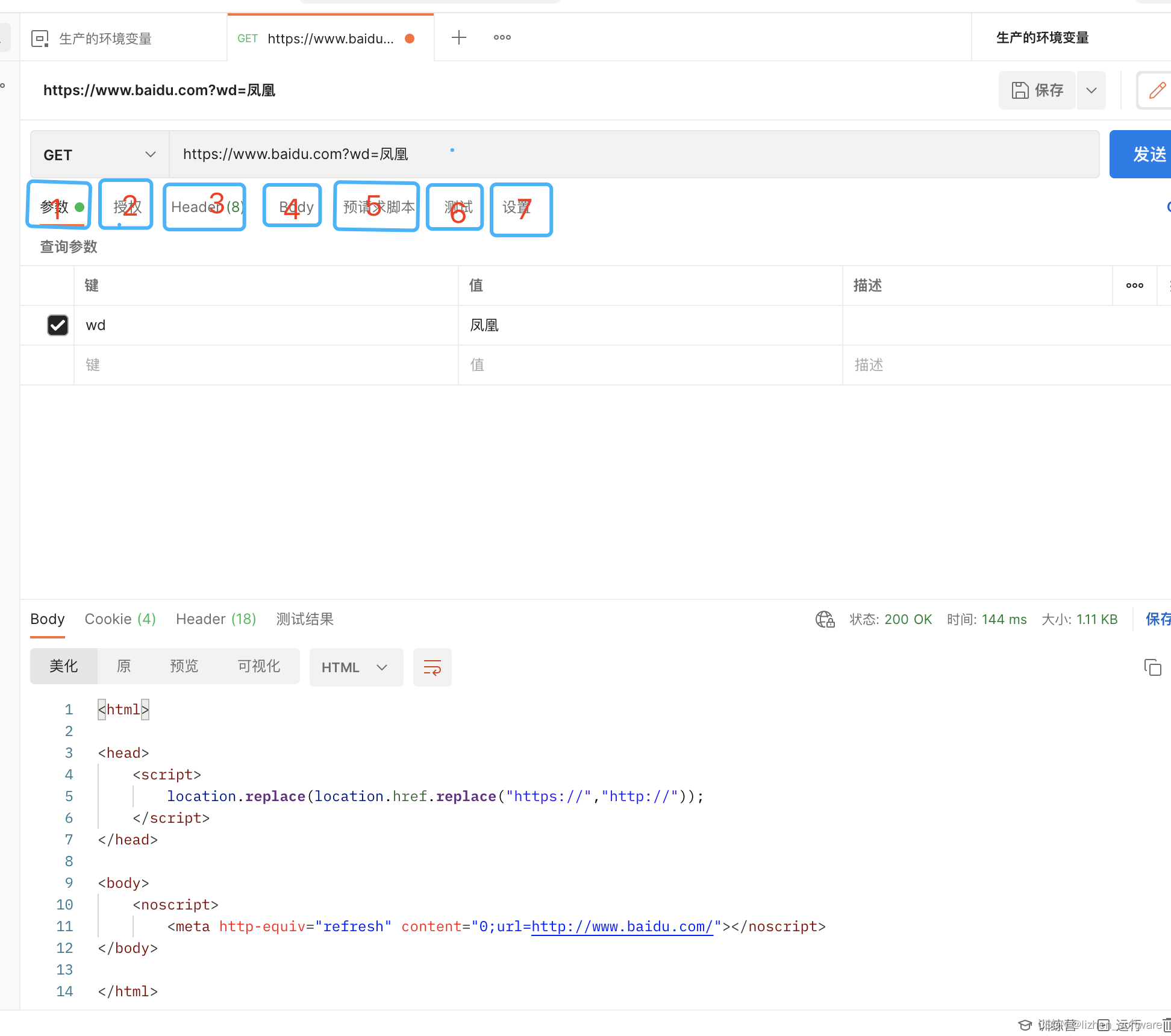The height and width of the screenshot is (1036, 1171).
Task: Open the response Cookie (4) tab
Action: coord(120,619)
